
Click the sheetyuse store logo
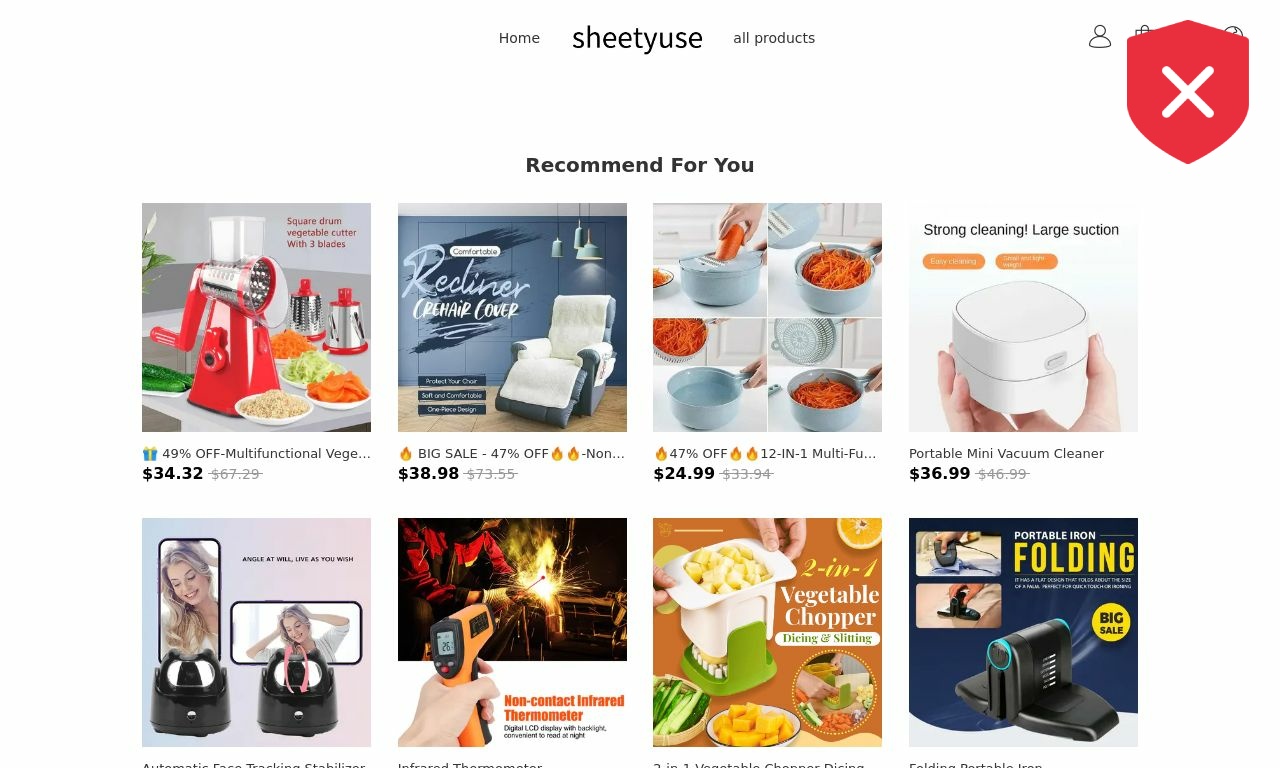pyautogui.click(x=637, y=39)
